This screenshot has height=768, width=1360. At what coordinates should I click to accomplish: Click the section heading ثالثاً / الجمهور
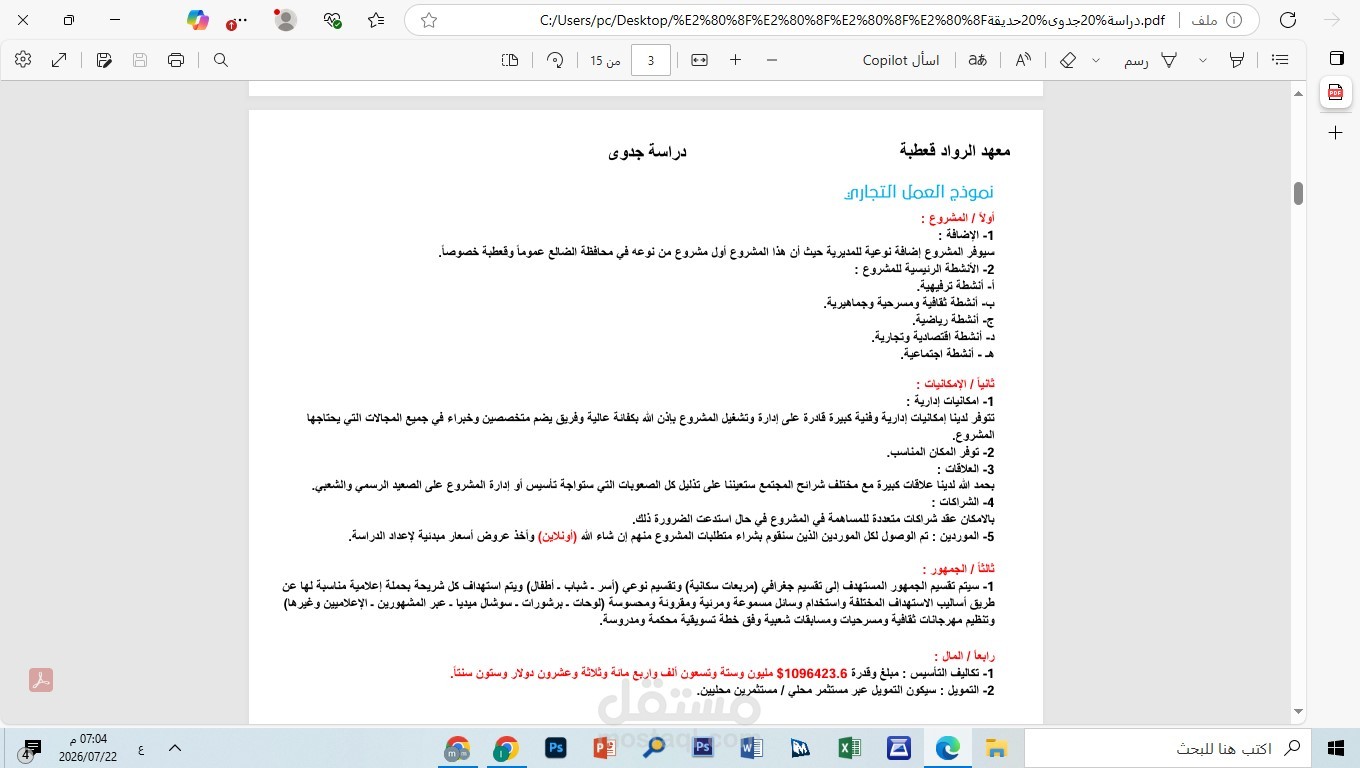[x=958, y=569]
